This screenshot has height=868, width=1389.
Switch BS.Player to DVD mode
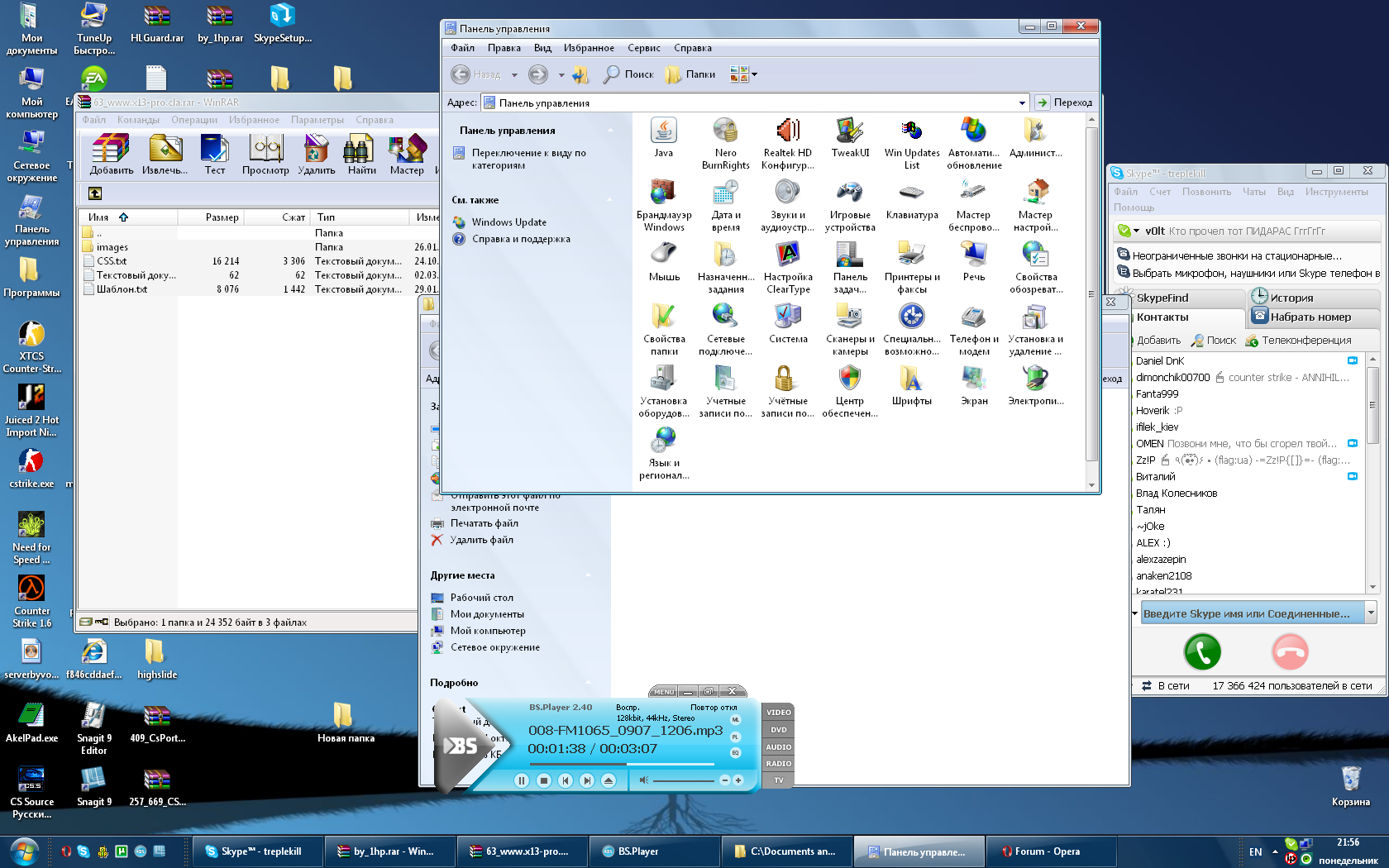[x=778, y=730]
